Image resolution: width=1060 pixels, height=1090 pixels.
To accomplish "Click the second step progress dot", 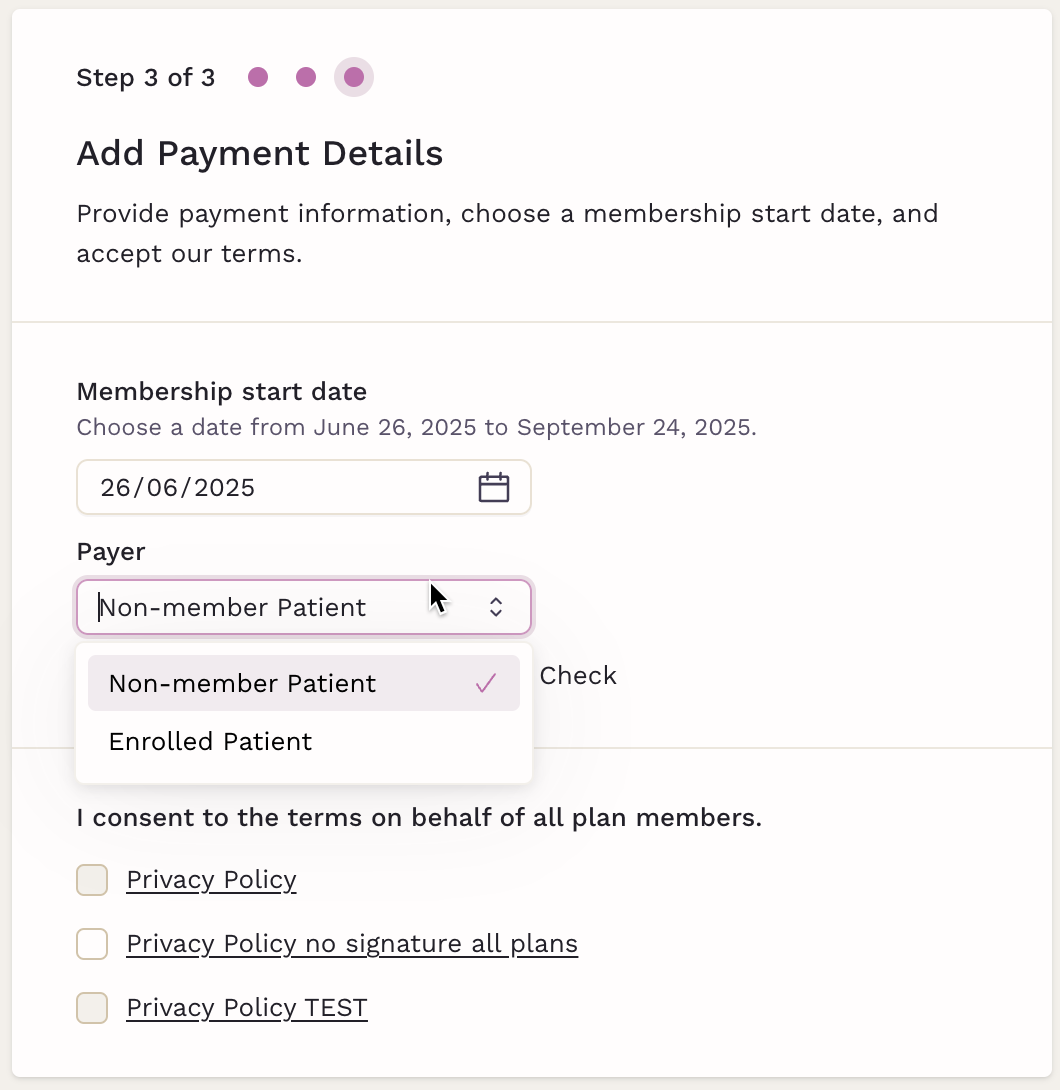I will (x=306, y=77).
